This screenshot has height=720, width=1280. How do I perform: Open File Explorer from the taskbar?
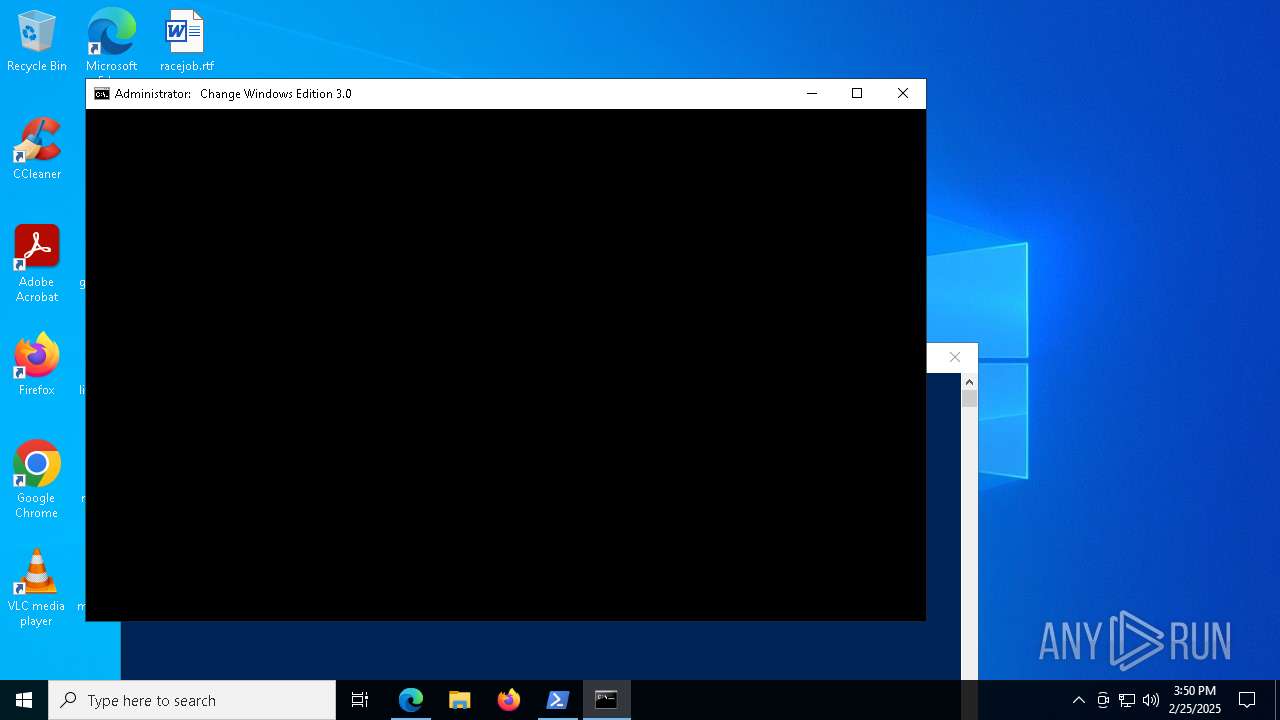[x=460, y=700]
